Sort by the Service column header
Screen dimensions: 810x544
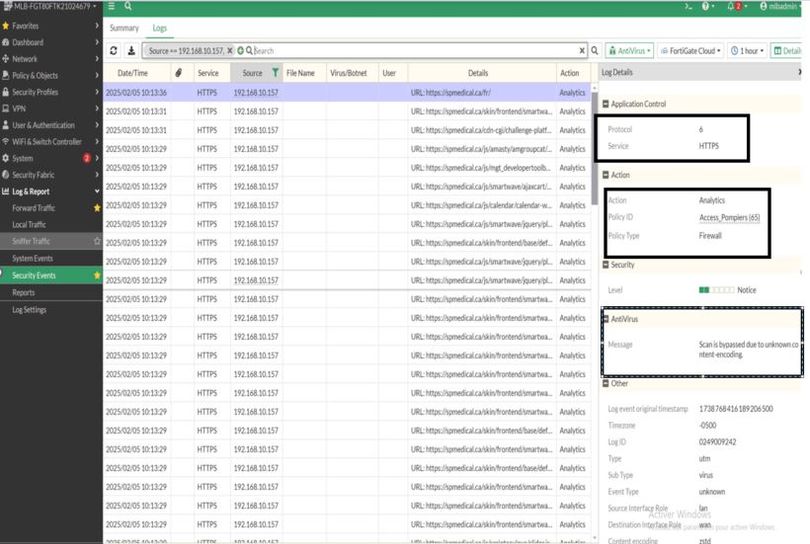(208, 73)
